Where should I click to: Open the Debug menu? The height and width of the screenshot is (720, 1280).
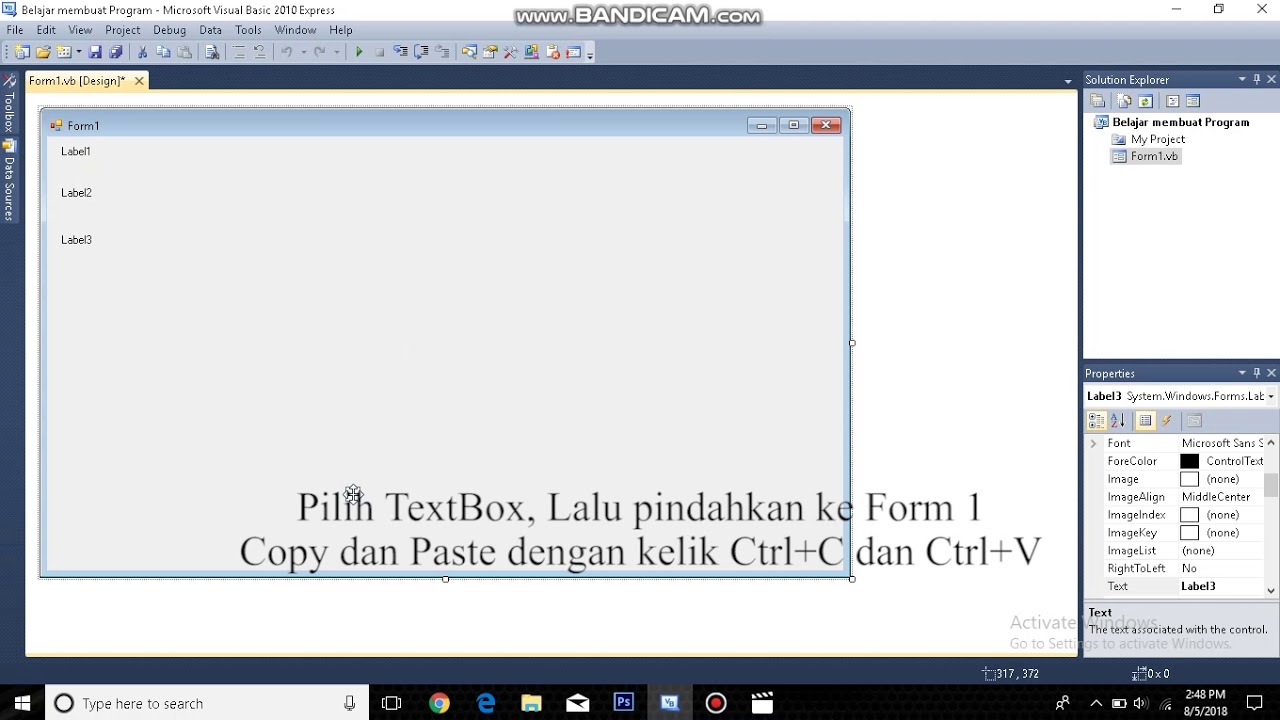(169, 30)
